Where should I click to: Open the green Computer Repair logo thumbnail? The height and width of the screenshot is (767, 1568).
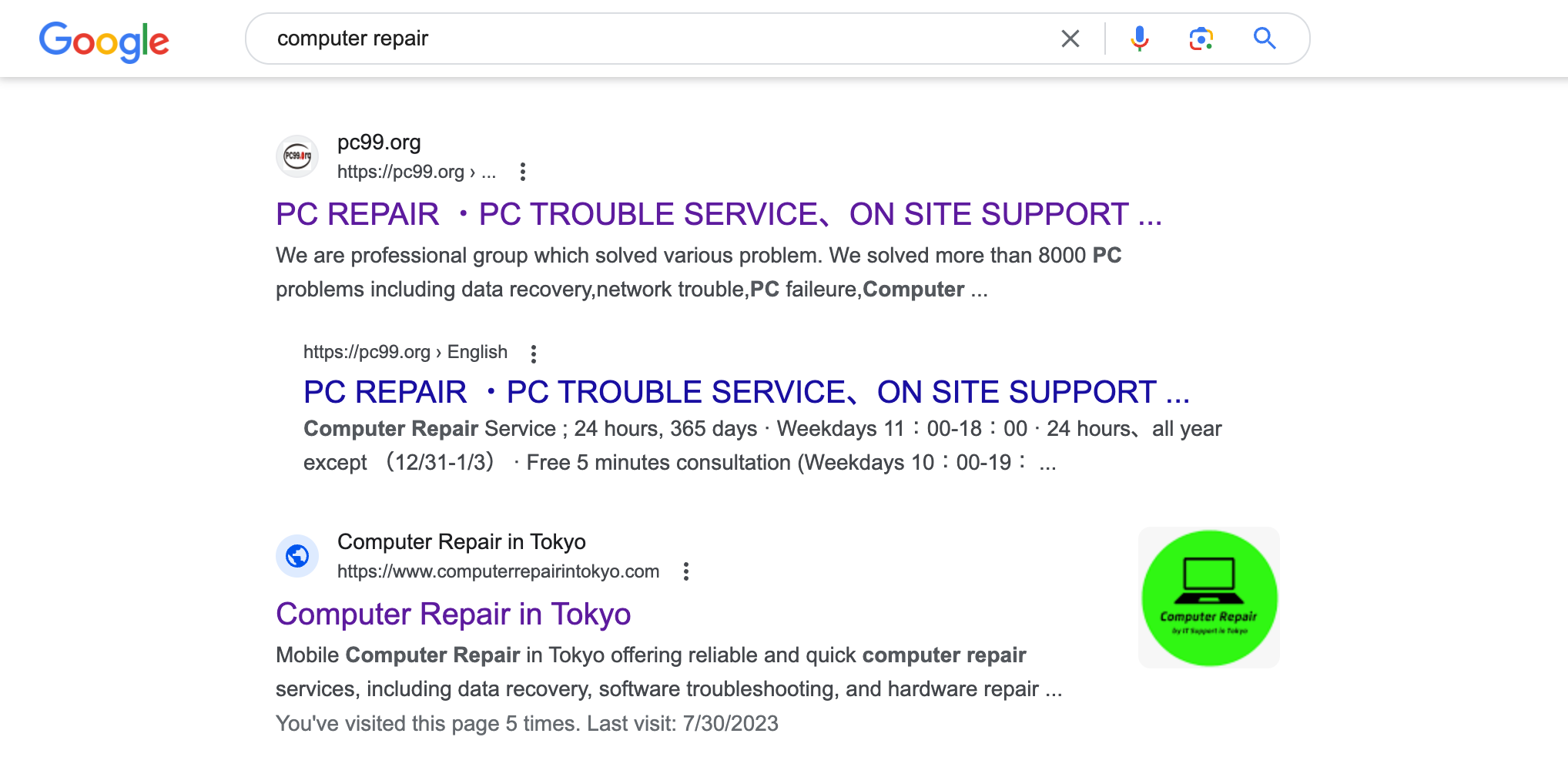point(1209,598)
